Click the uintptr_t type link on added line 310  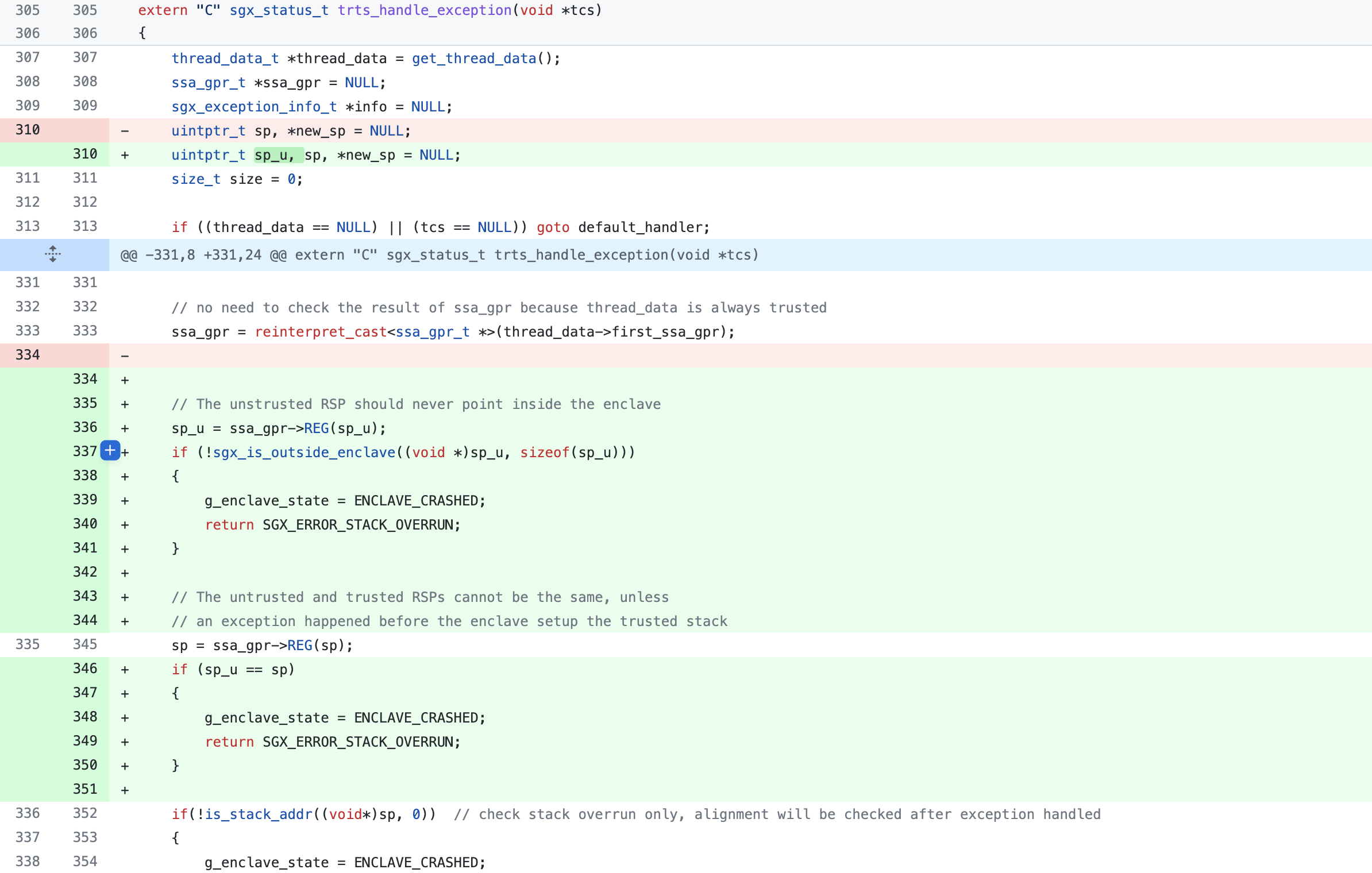(207, 154)
